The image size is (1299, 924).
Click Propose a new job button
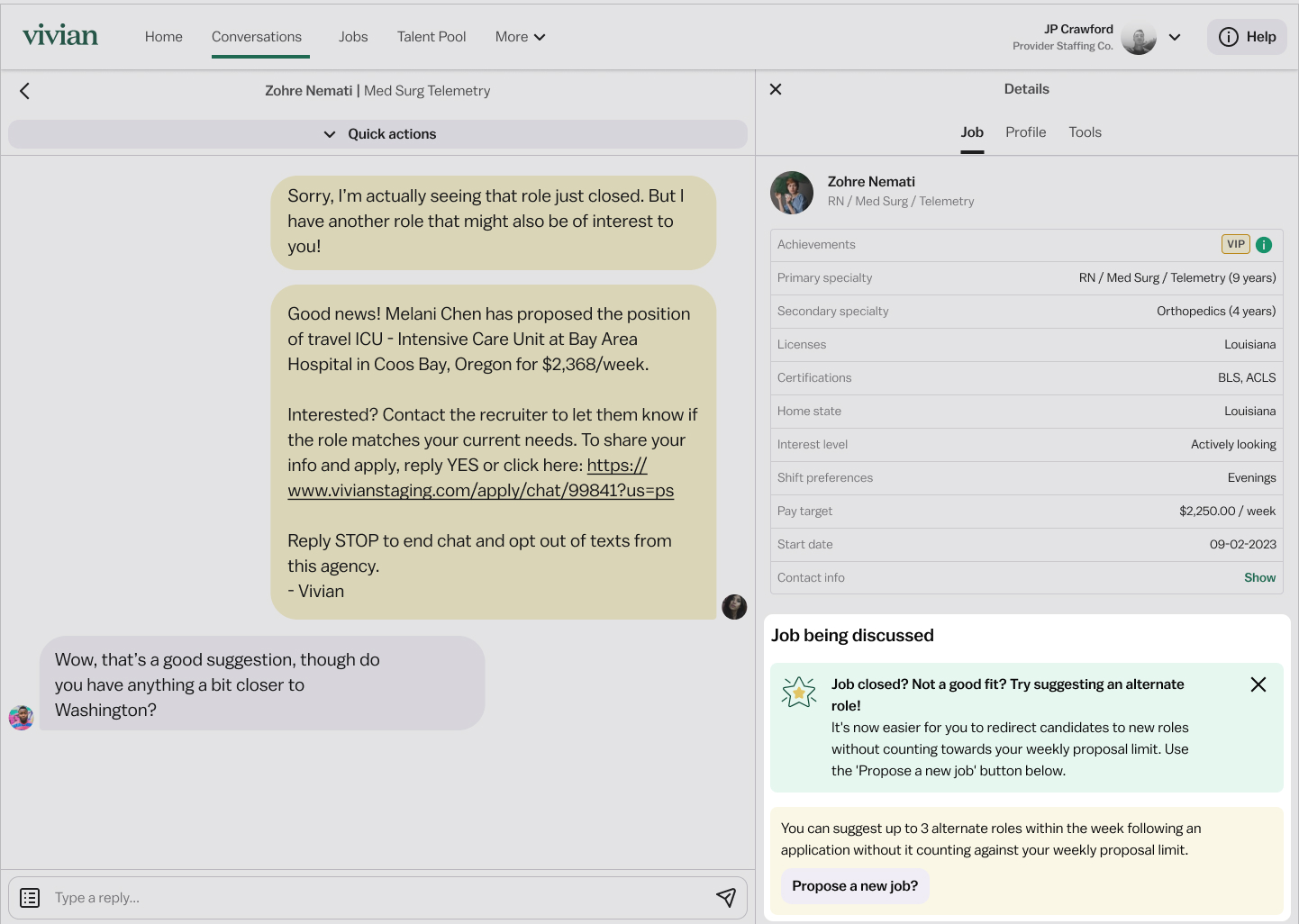coord(855,886)
